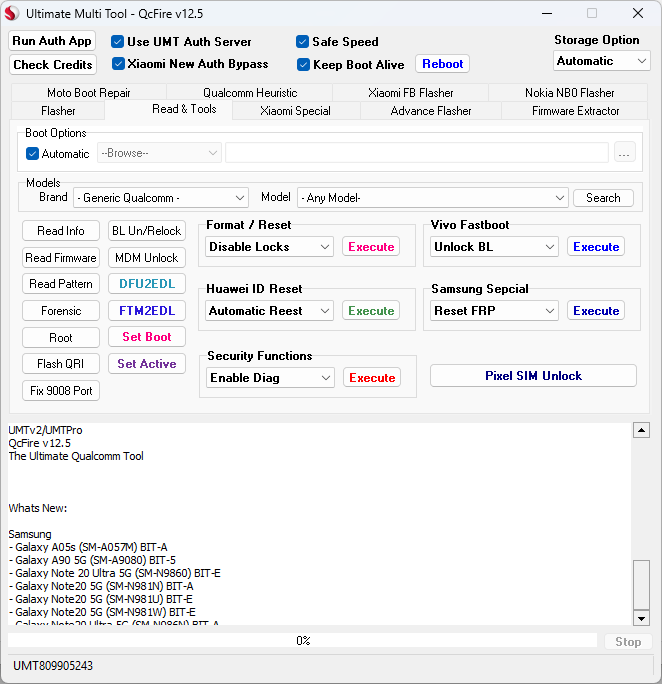This screenshot has height=684, width=662.
Task: Select the Flasher tab
Action: click(58, 111)
